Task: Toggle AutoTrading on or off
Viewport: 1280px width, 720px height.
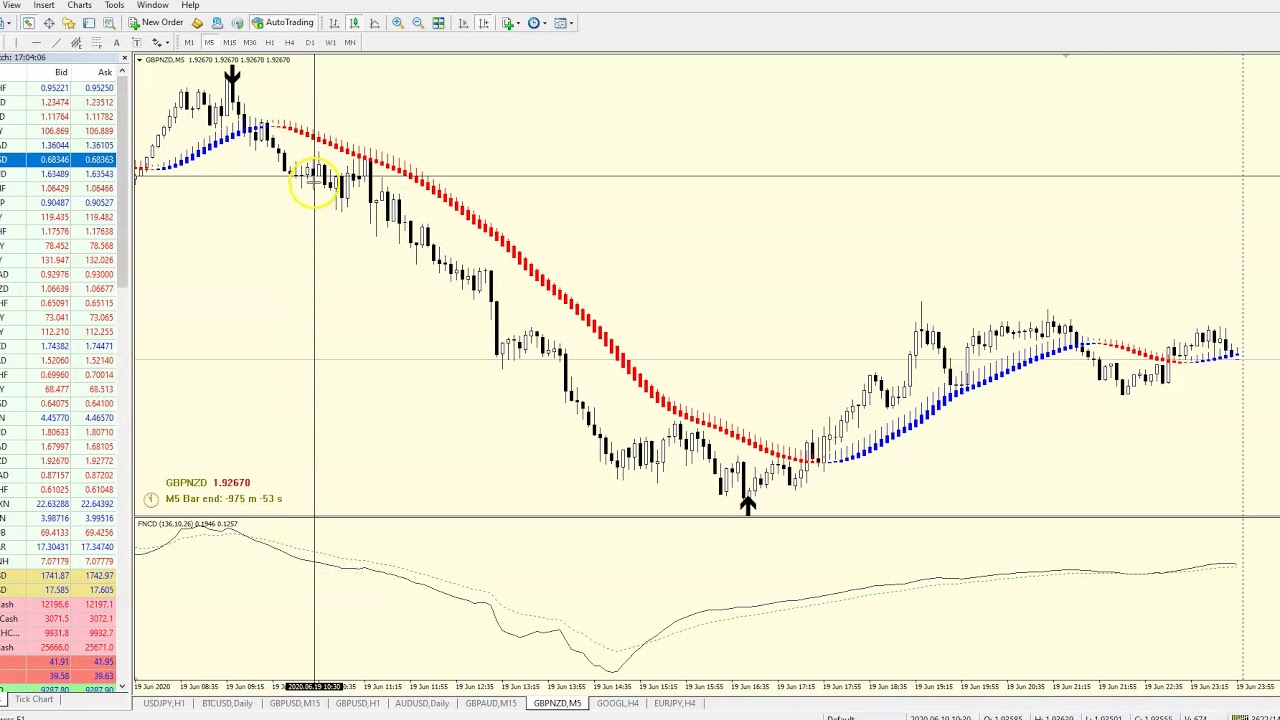Action: pos(282,23)
